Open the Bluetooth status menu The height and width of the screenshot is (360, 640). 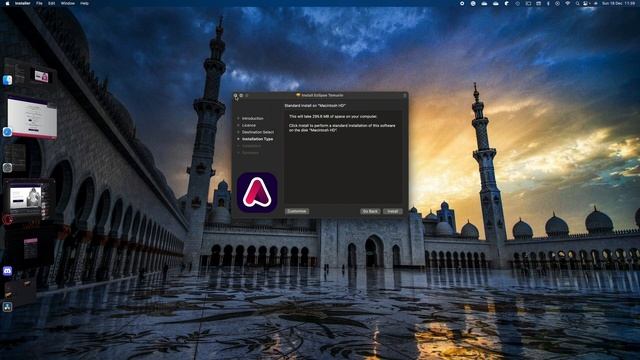(x=548, y=3)
